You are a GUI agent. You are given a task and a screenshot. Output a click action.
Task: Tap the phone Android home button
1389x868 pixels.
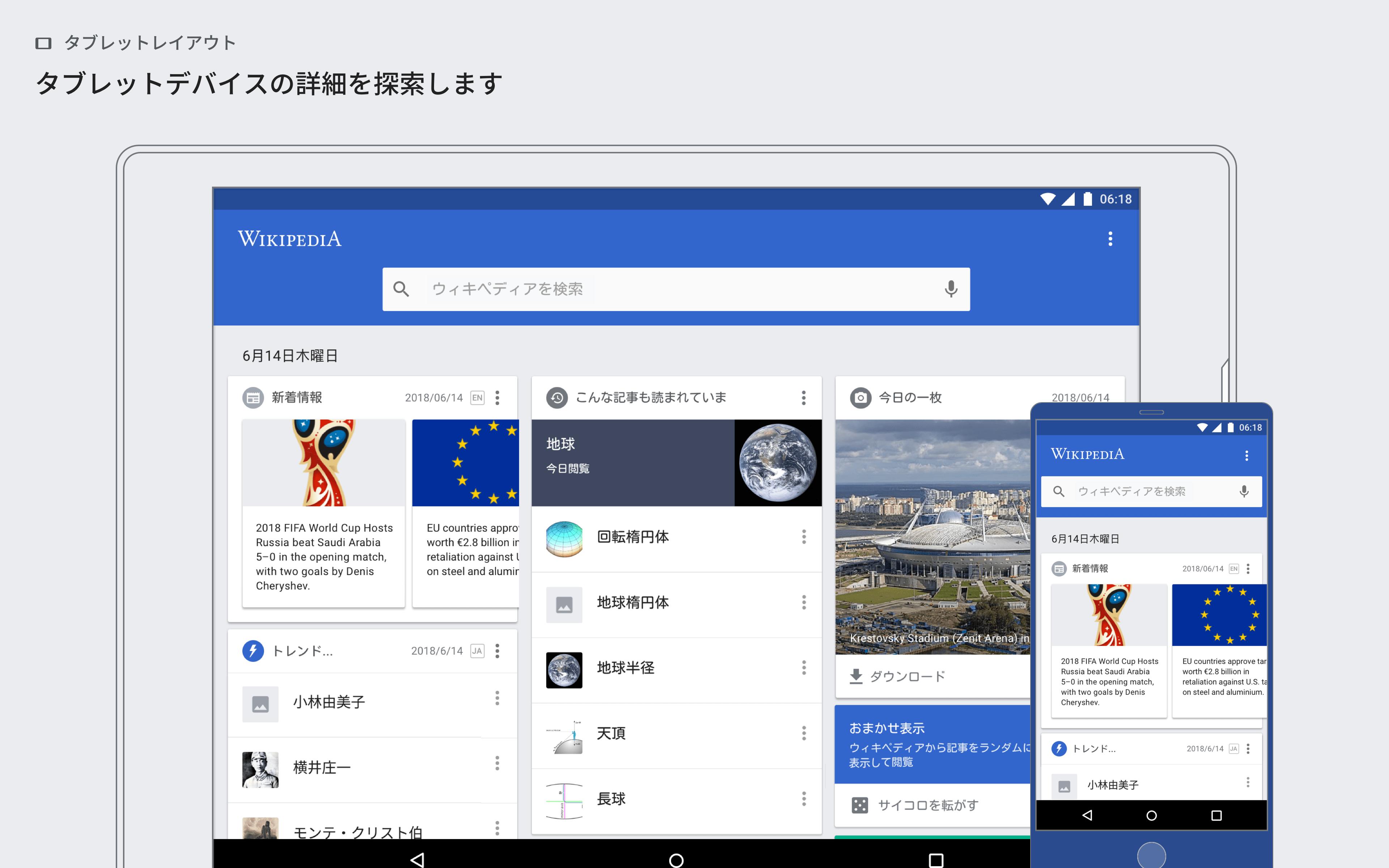tap(1151, 815)
